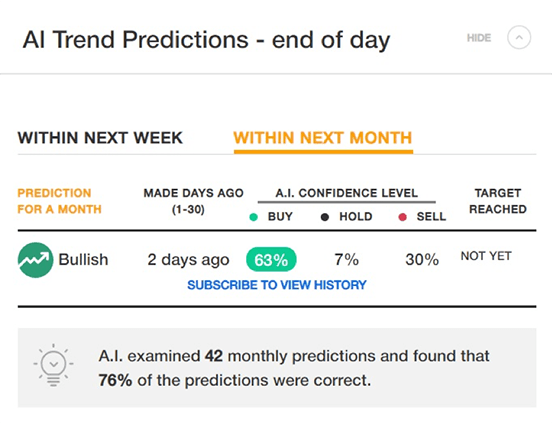Open Subscribe to View History link

click(277, 285)
